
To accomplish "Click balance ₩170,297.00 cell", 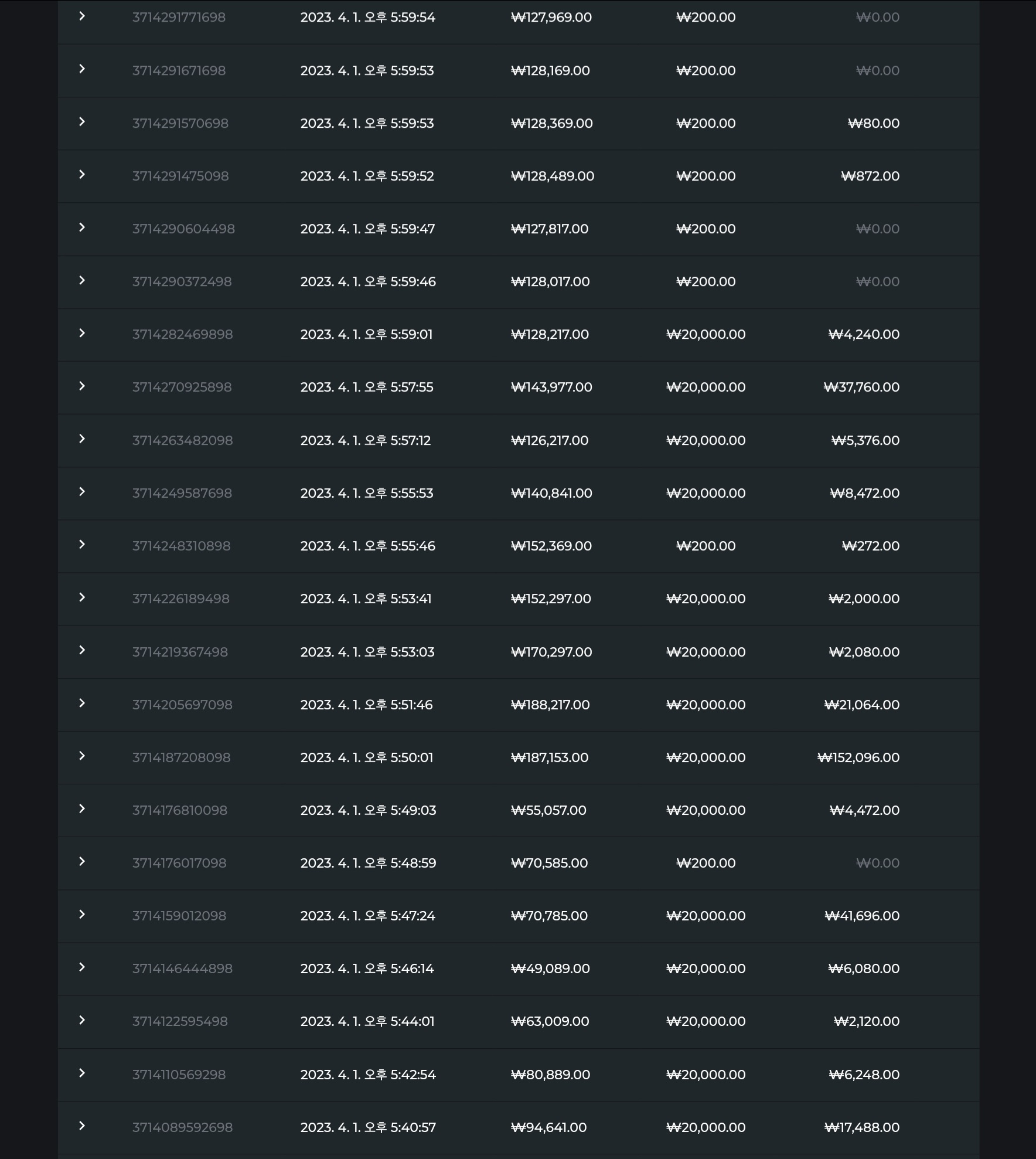I will click(551, 652).
